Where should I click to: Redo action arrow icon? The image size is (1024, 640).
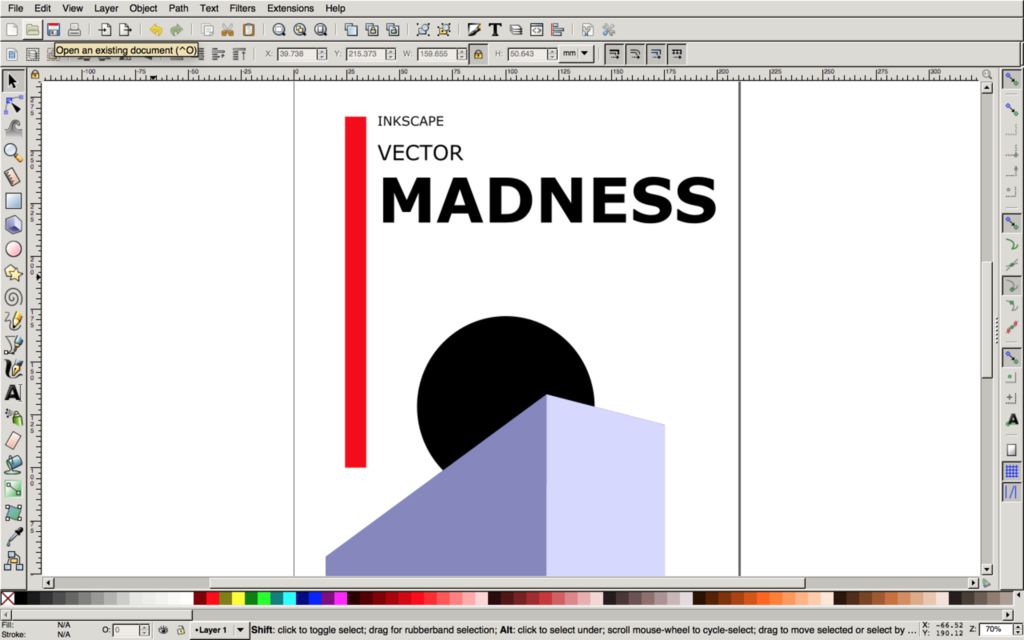[176, 30]
